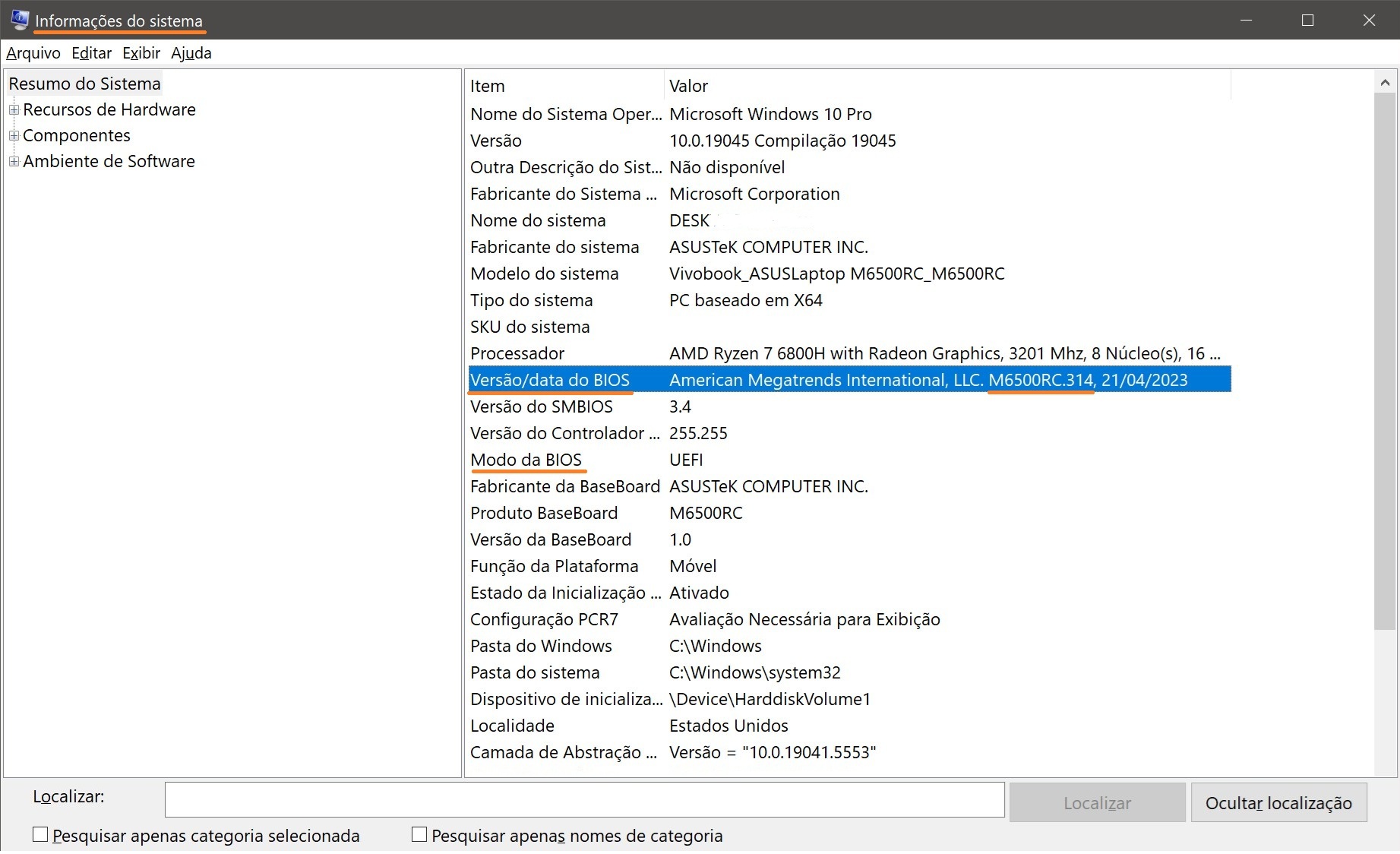The width and height of the screenshot is (1400, 854).
Task: Minimize the Informações do sistema window
Action: (1246, 20)
